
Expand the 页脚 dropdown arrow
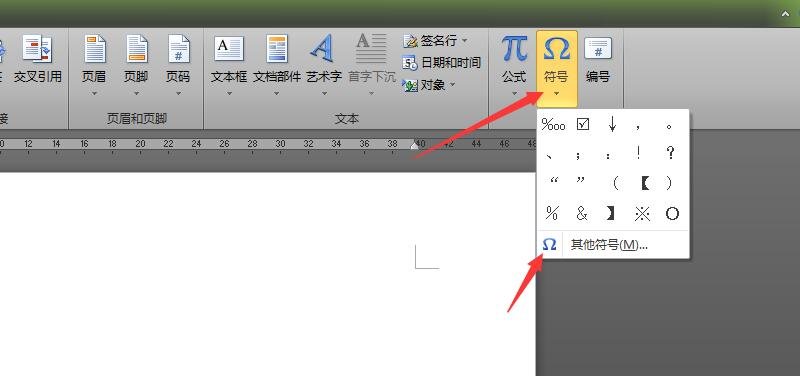tap(136, 93)
